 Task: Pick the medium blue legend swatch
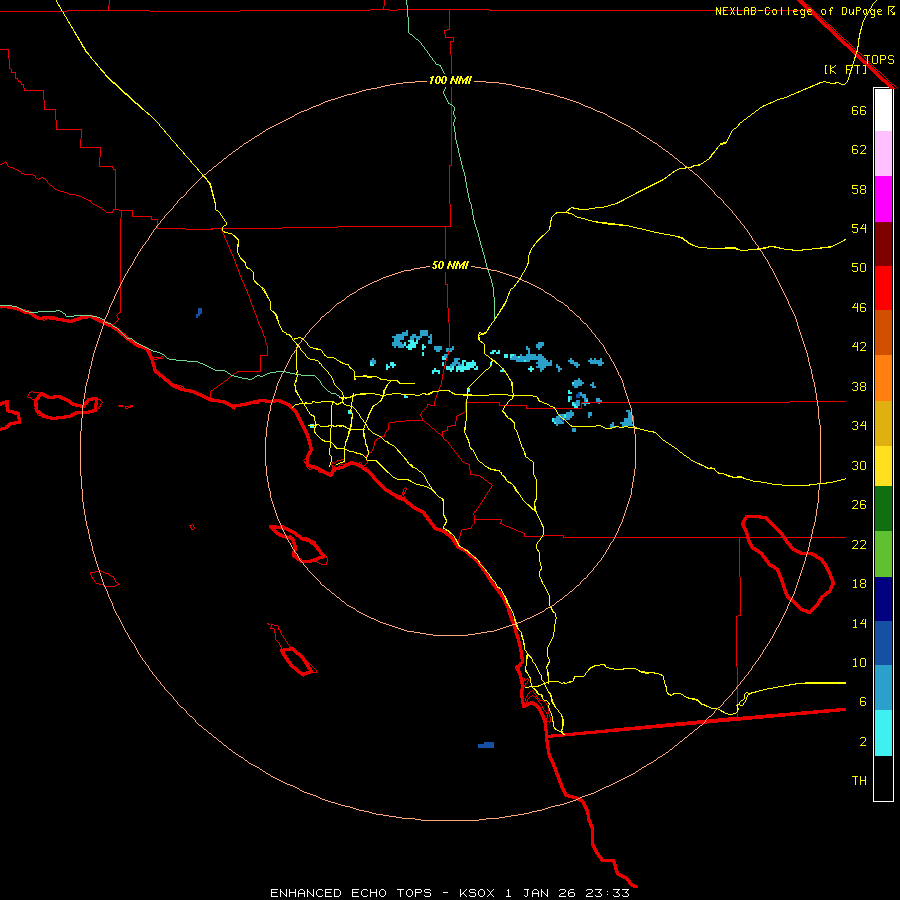tap(883, 643)
